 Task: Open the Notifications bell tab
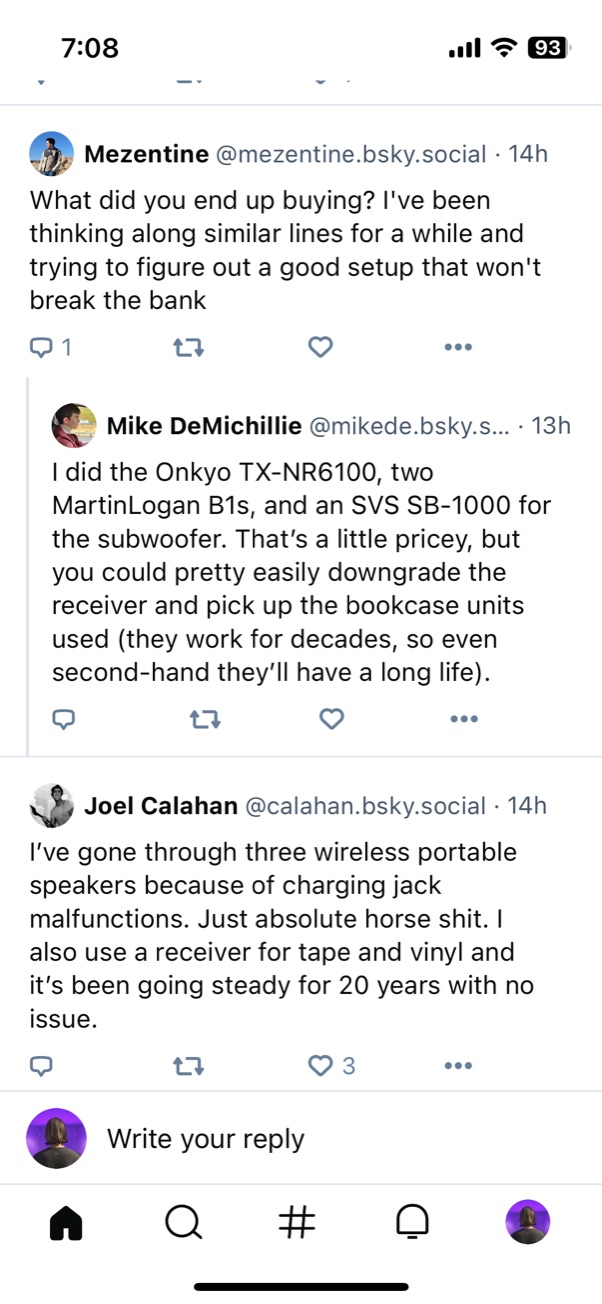click(x=412, y=1222)
